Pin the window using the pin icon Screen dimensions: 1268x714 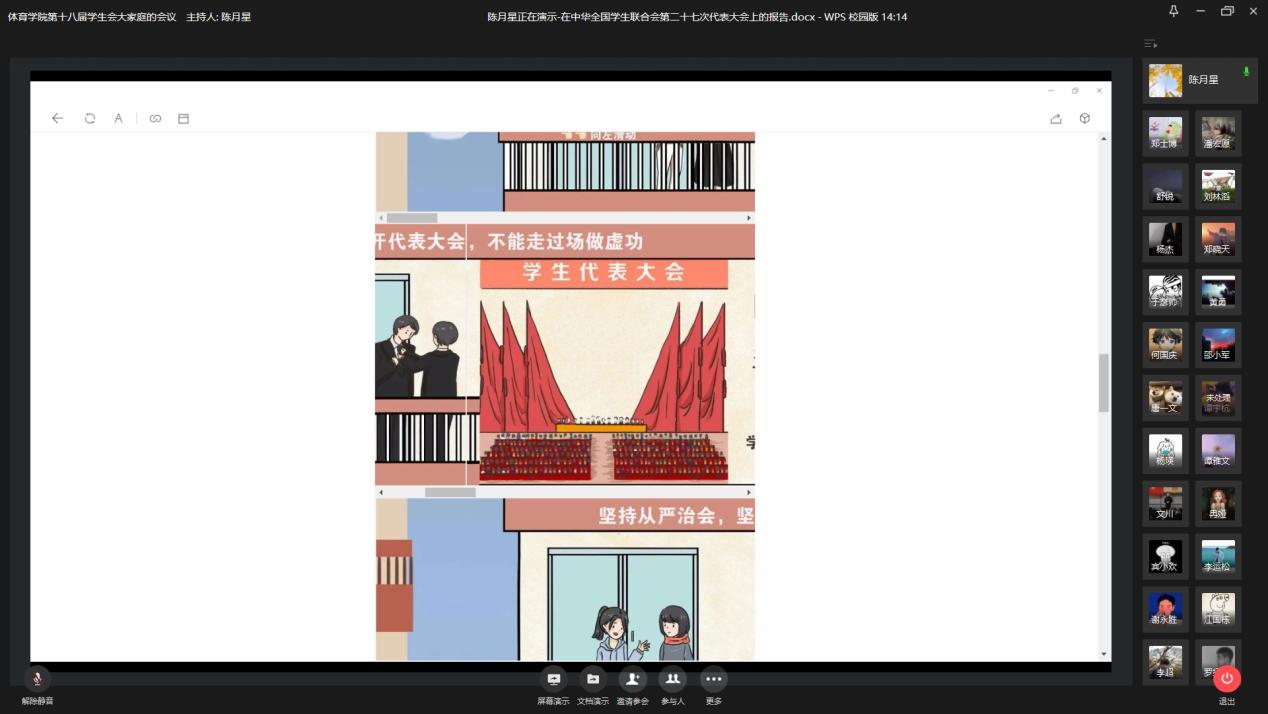(x=1174, y=11)
